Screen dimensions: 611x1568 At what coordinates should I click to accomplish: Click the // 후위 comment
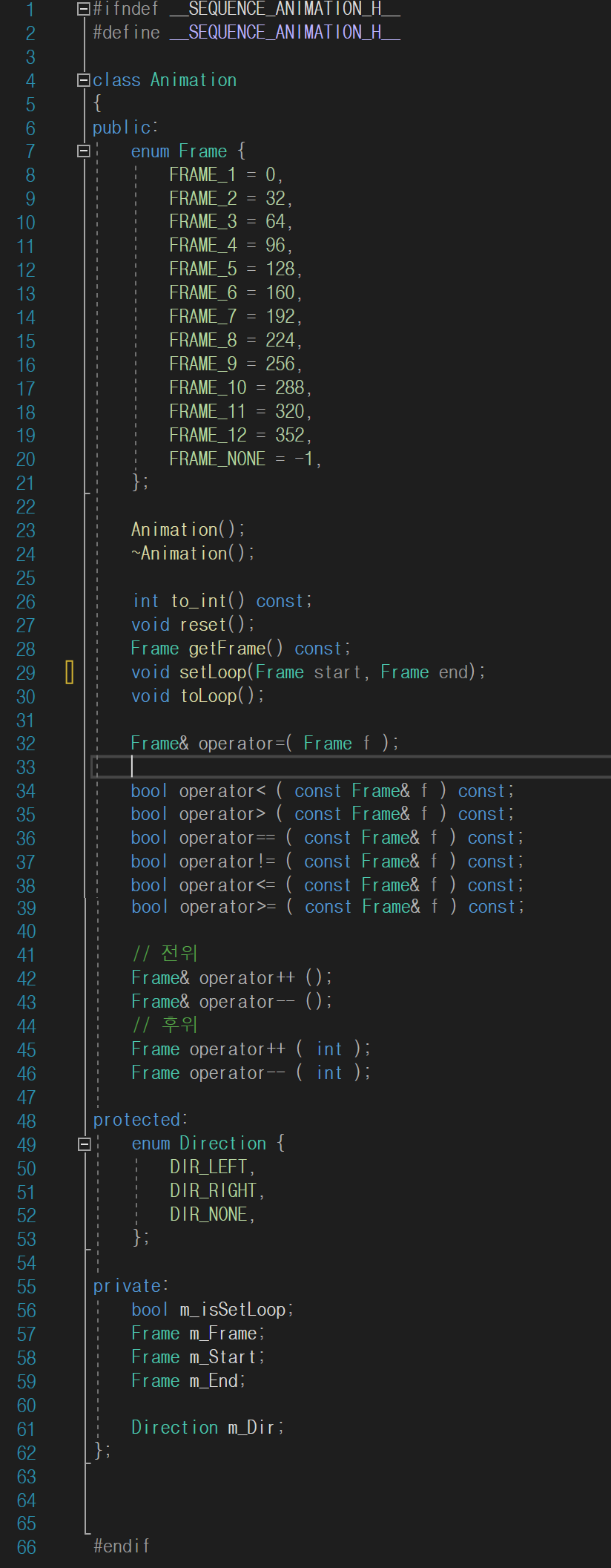pos(165,1025)
